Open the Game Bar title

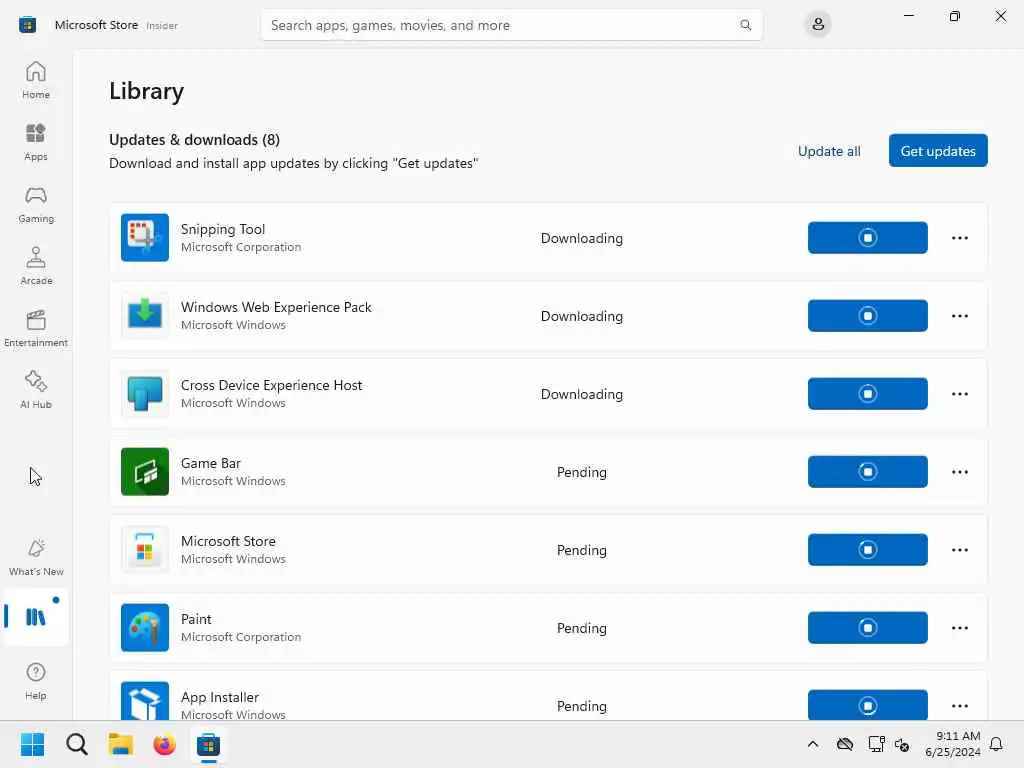coord(210,463)
